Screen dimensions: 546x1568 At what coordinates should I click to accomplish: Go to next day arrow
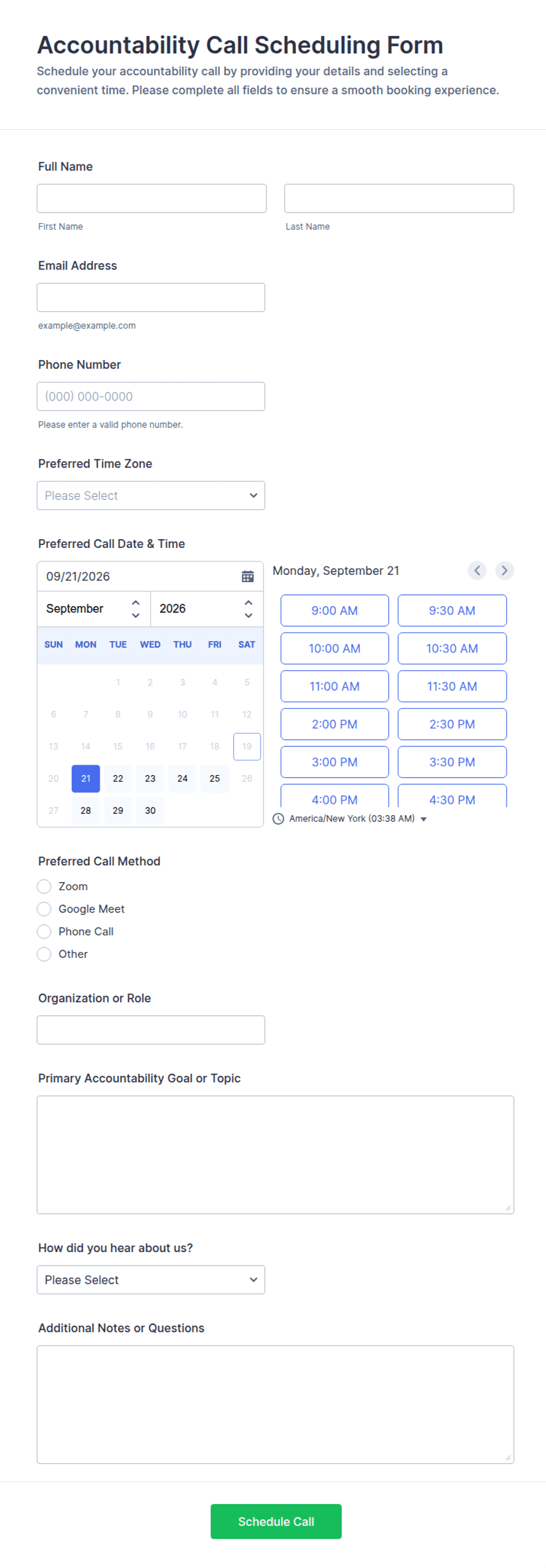click(x=504, y=570)
